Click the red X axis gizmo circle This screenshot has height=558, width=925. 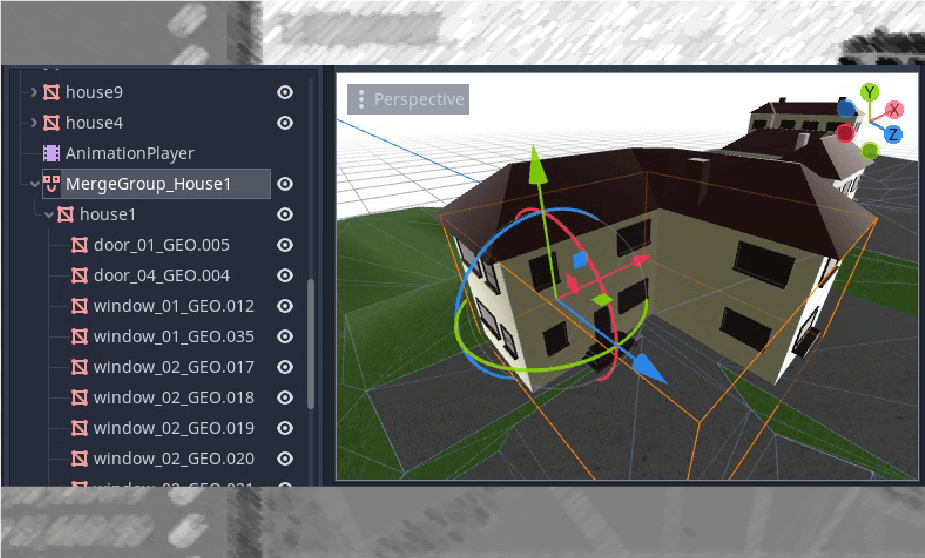pyautogui.click(x=894, y=109)
